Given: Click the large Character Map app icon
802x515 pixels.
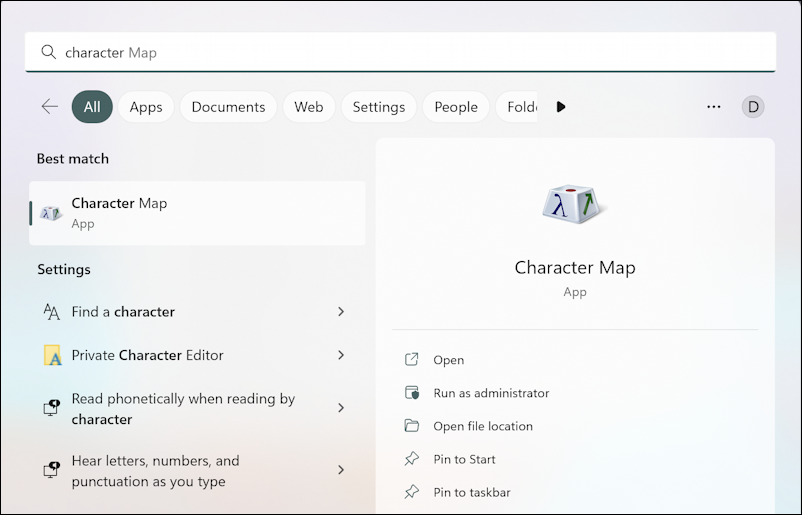Looking at the screenshot, I should tap(574, 204).
